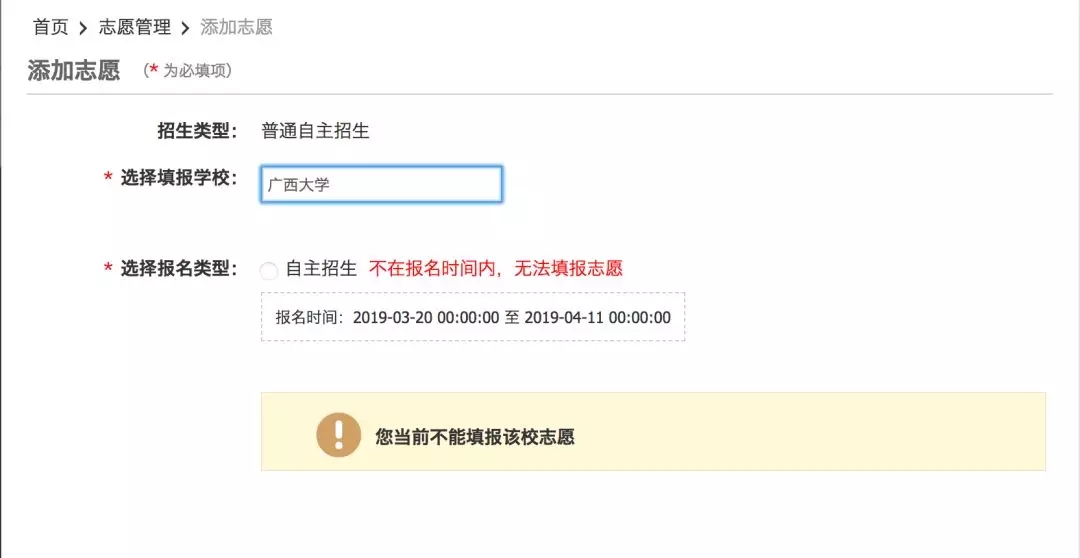This screenshot has height=558, width=1080.
Task: Click the 您当前不能填报该校志愿 warning text
Action: tap(474, 437)
